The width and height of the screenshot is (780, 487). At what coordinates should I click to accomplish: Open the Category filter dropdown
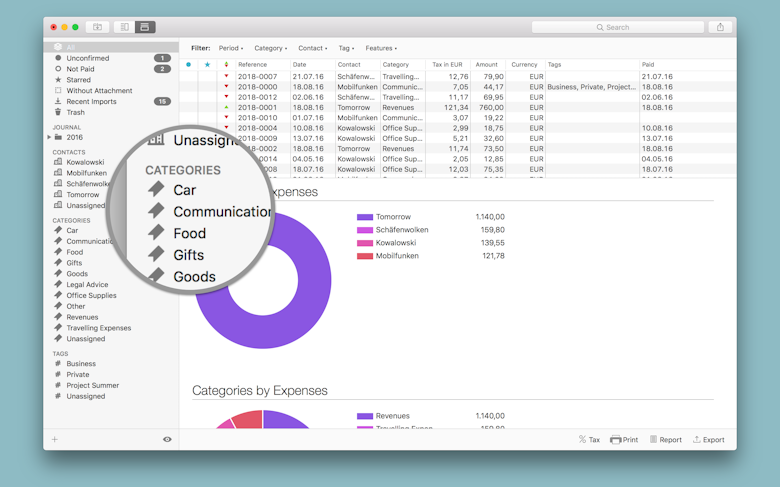click(x=271, y=48)
